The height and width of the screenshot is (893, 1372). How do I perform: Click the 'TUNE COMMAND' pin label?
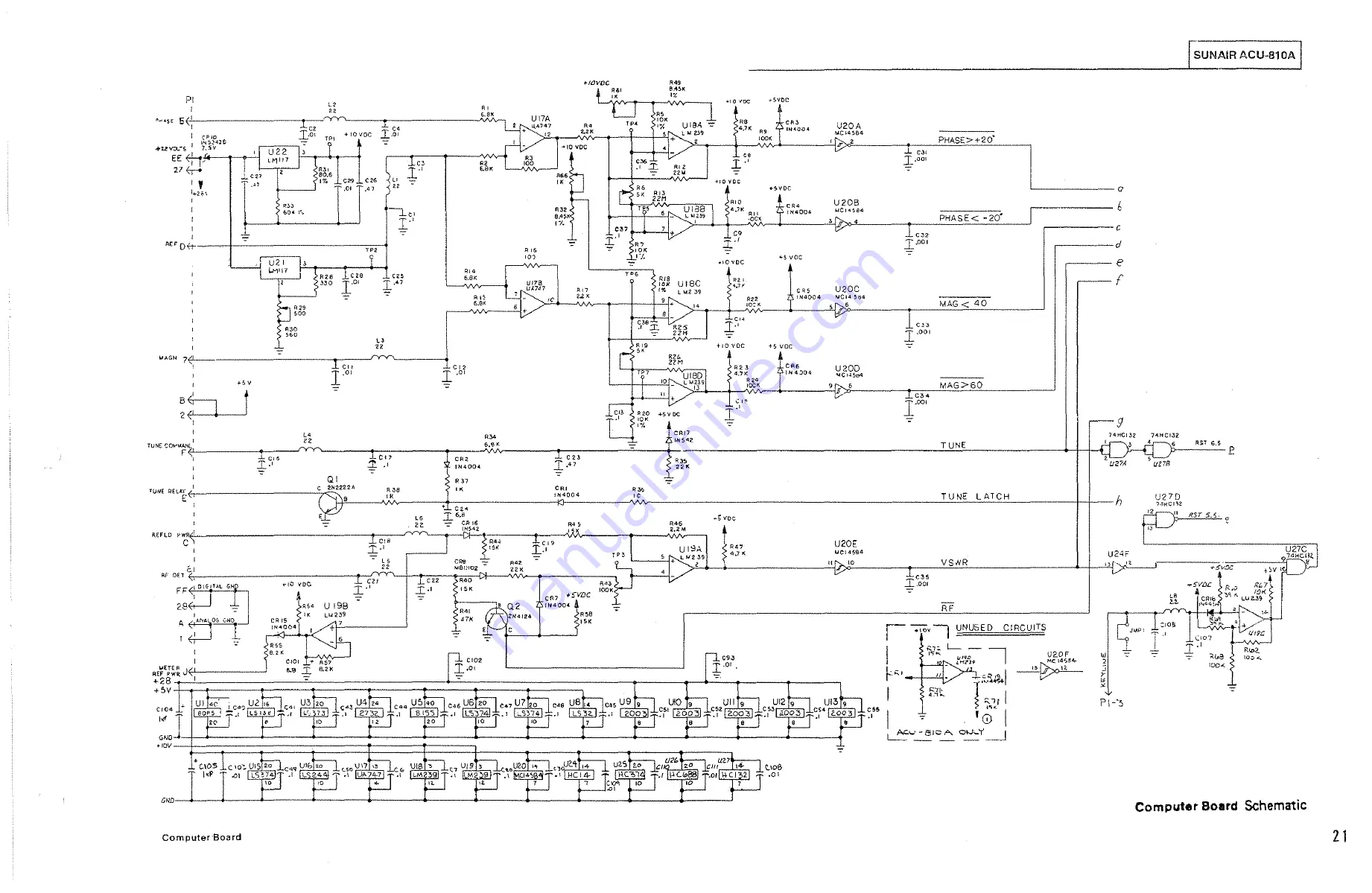click(169, 445)
